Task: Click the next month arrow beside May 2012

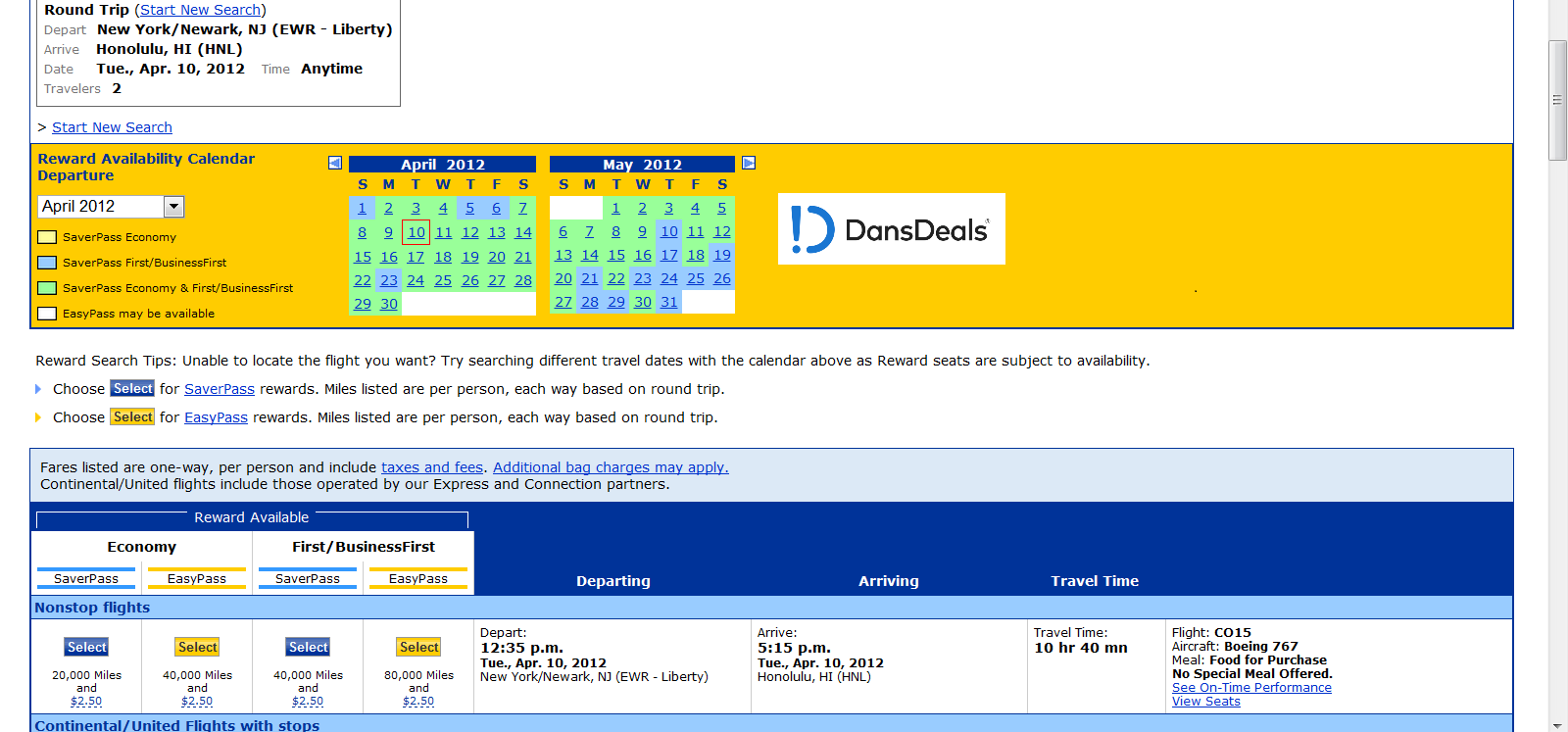Action: pyautogui.click(x=749, y=163)
